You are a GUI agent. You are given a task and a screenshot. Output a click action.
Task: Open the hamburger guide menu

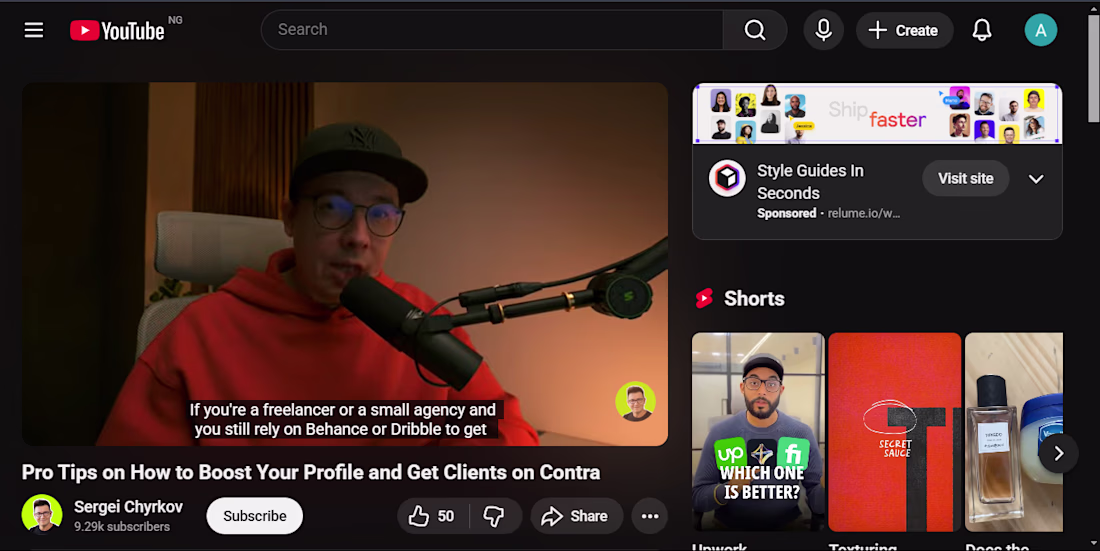[34, 30]
